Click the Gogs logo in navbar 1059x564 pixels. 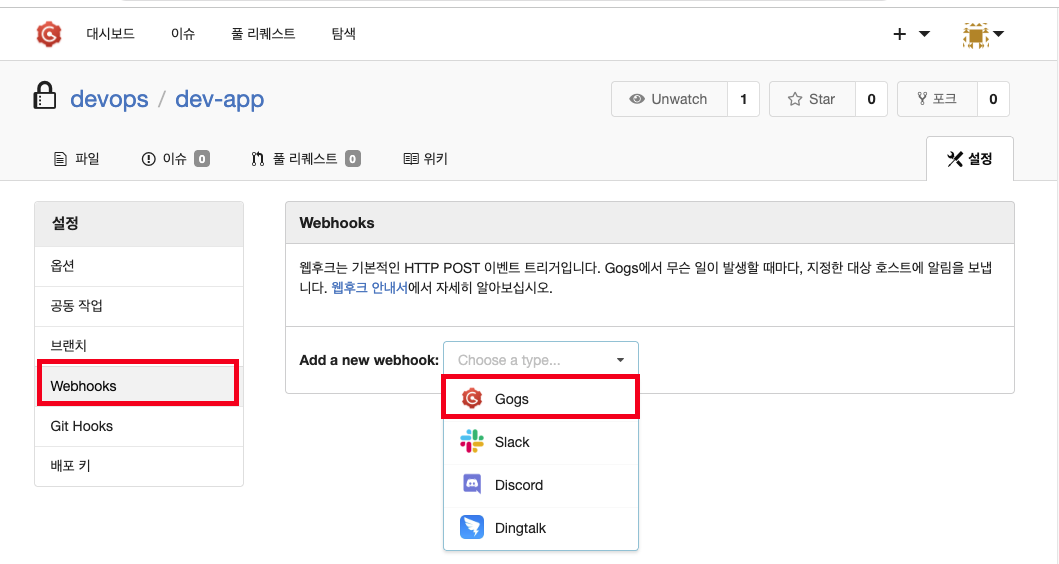point(49,34)
